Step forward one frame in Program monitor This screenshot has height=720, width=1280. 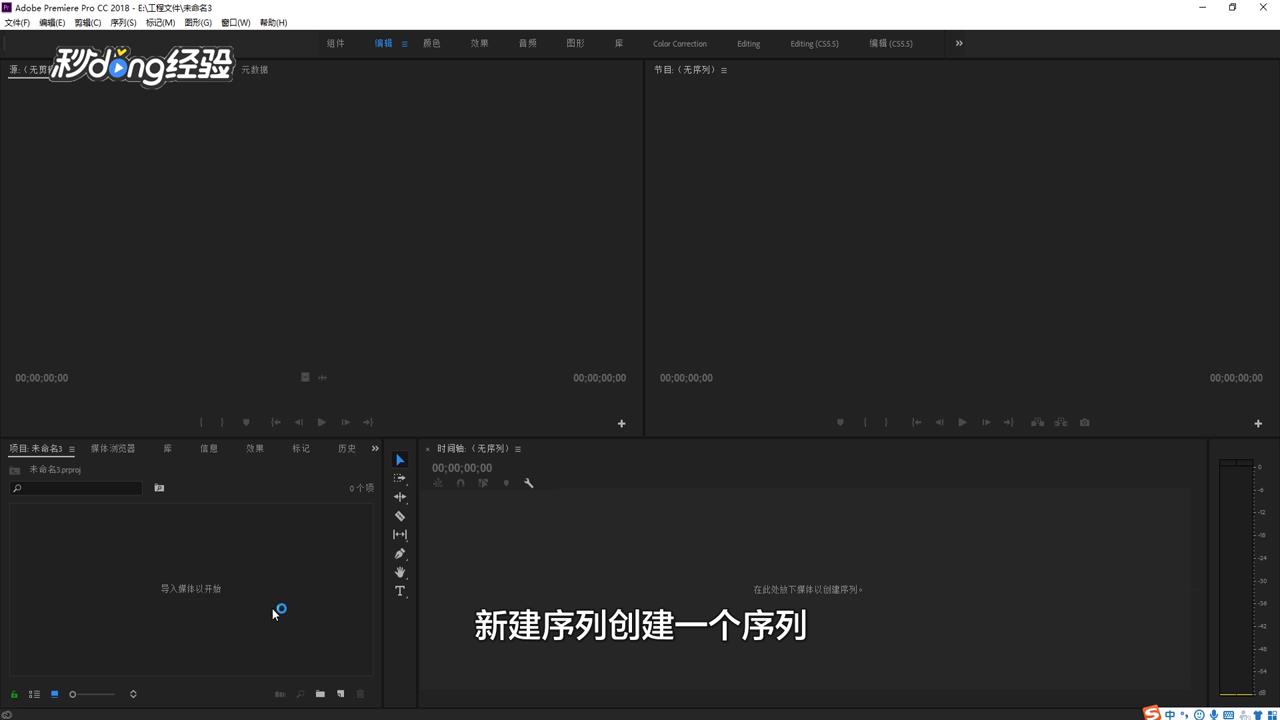pos(985,422)
